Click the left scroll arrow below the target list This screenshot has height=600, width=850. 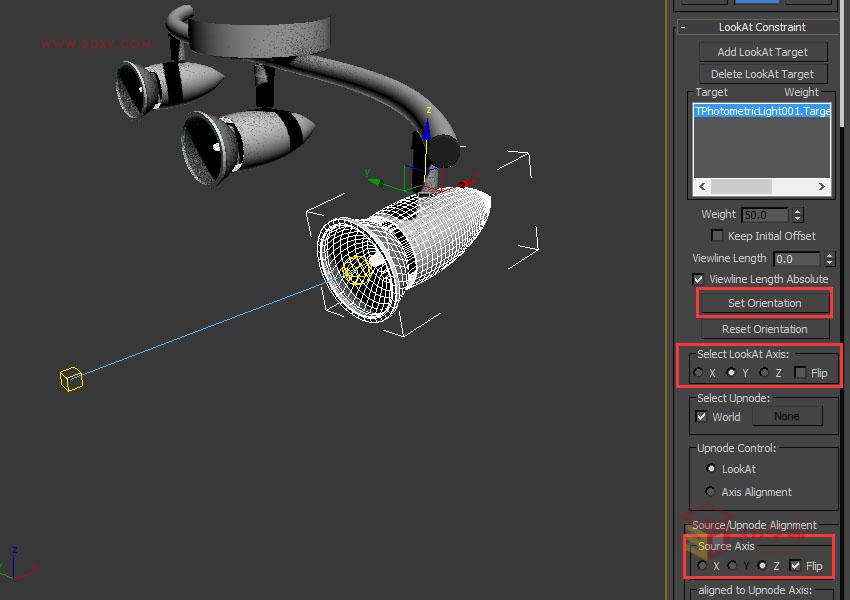(x=701, y=186)
